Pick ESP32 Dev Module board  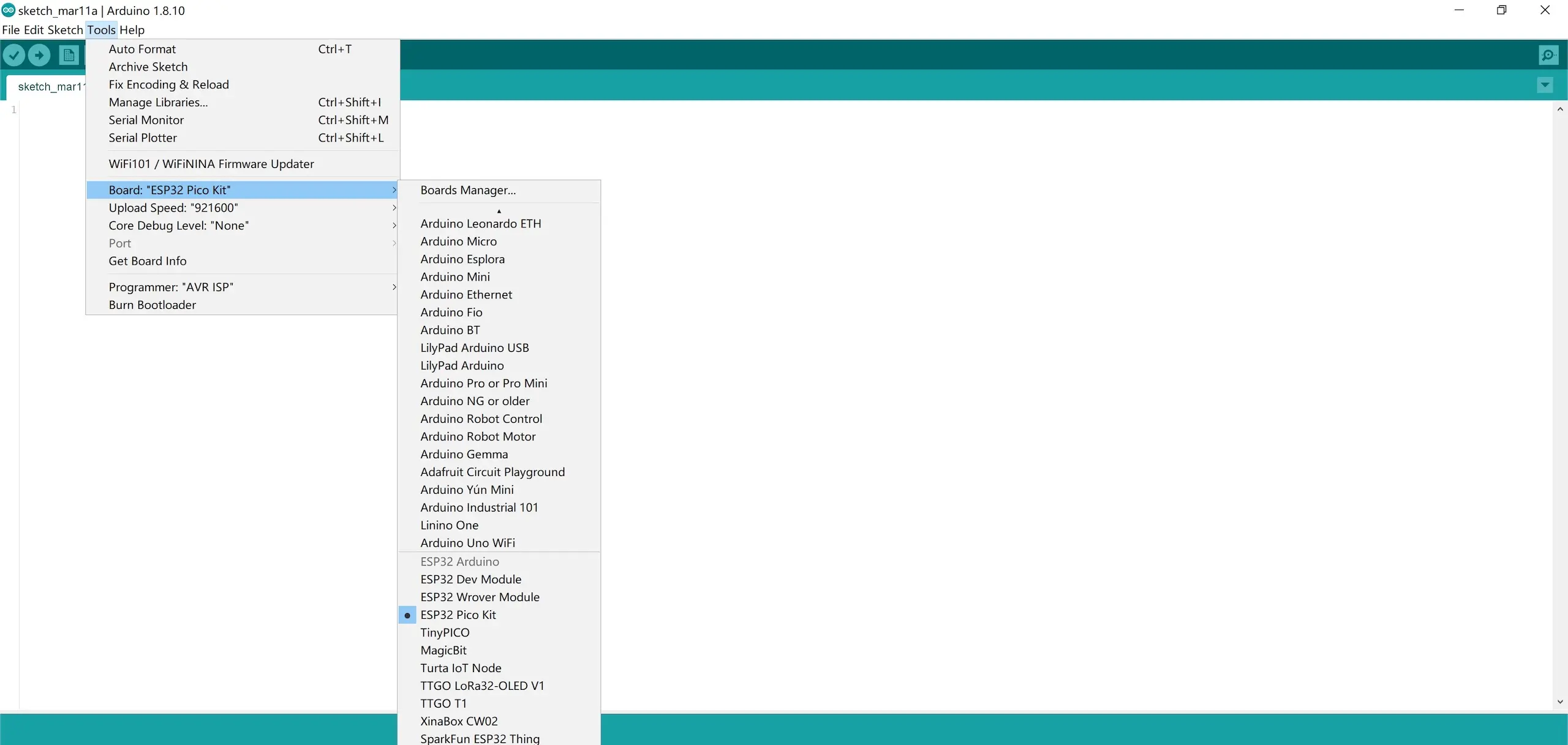coord(499,580)
